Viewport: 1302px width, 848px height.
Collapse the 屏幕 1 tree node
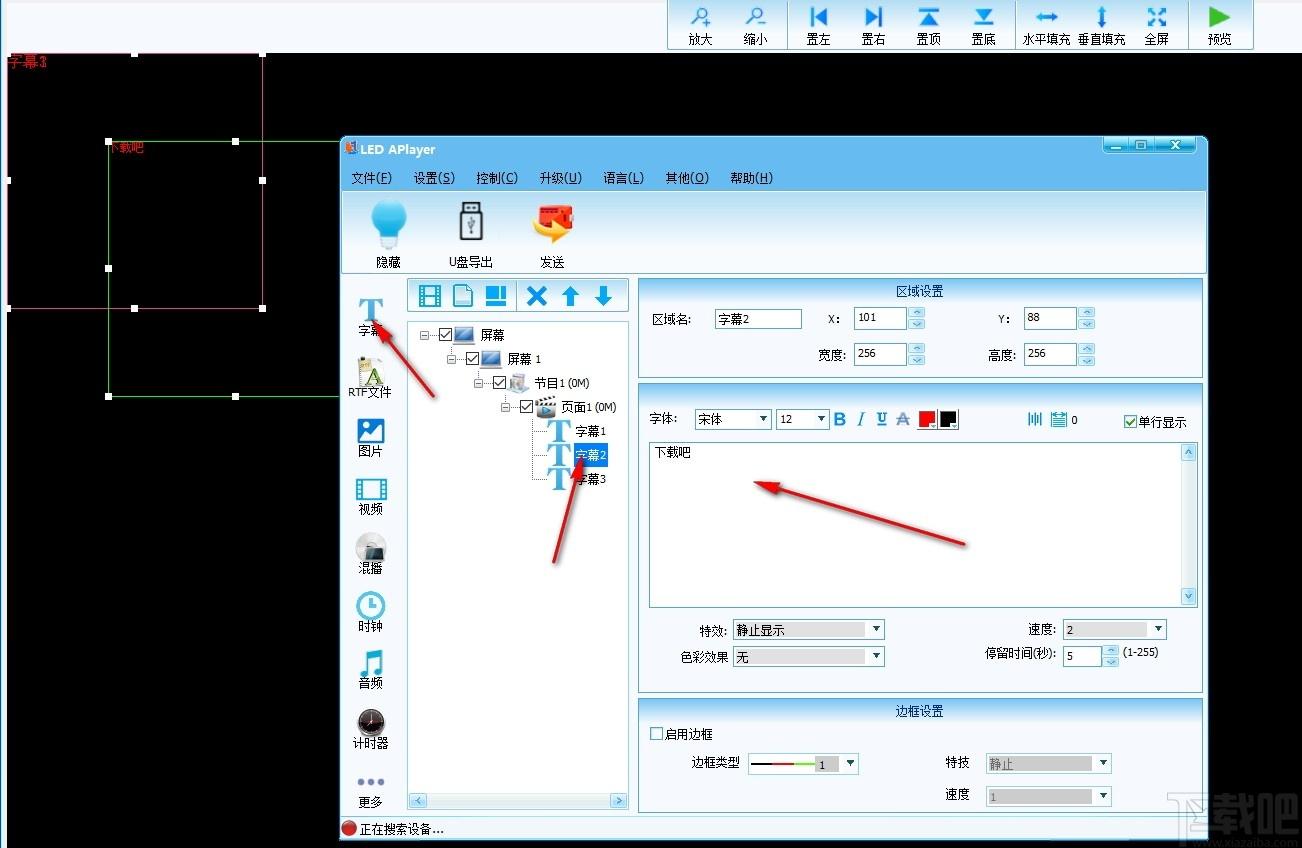click(x=452, y=358)
